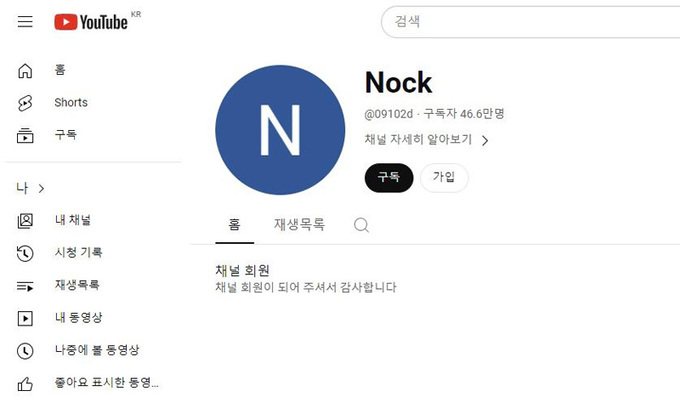
Task: Open liked videos thumbs-up icon
Action: pos(25,384)
